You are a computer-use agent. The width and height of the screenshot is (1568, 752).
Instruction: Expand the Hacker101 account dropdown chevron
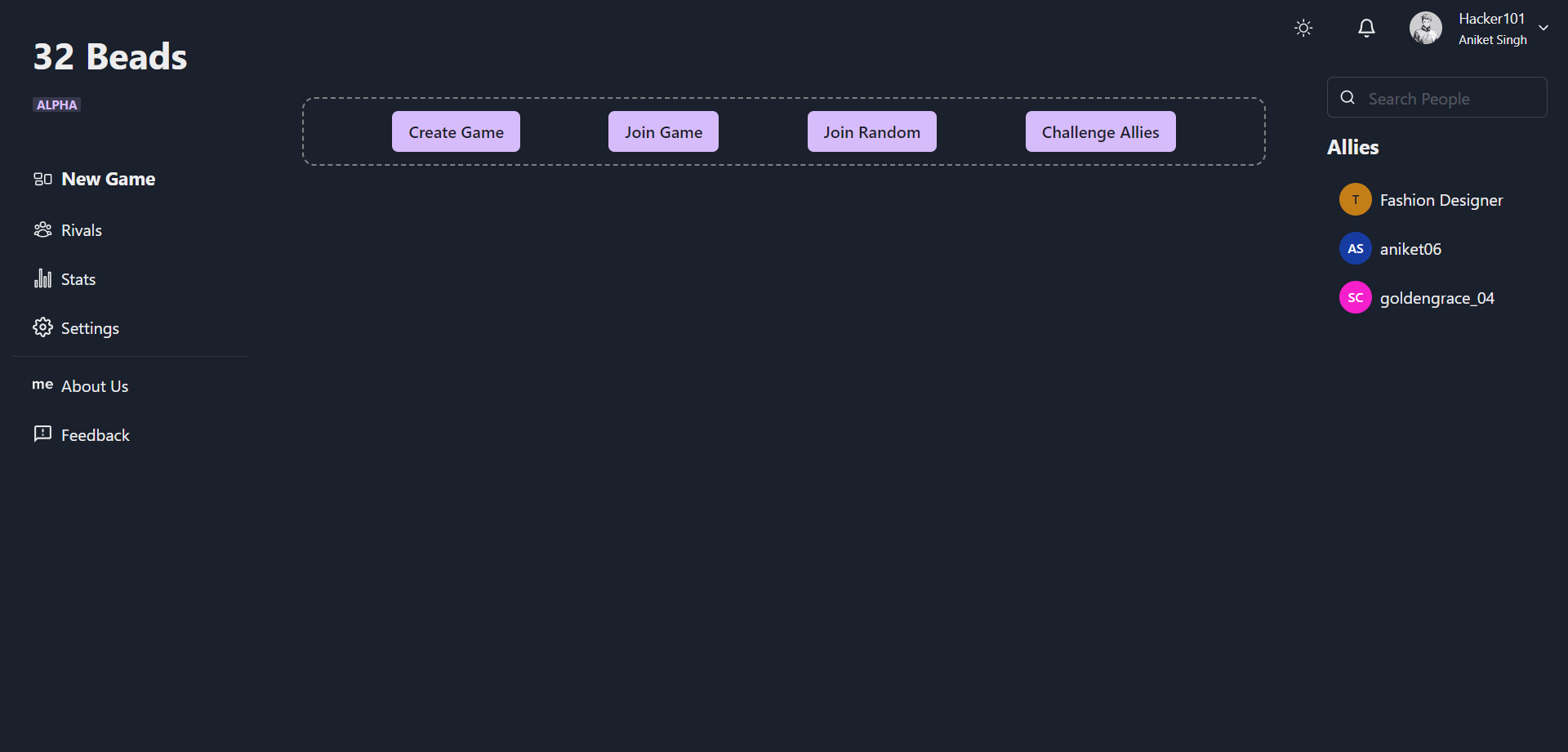pyautogui.click(x=1543, y=29)
